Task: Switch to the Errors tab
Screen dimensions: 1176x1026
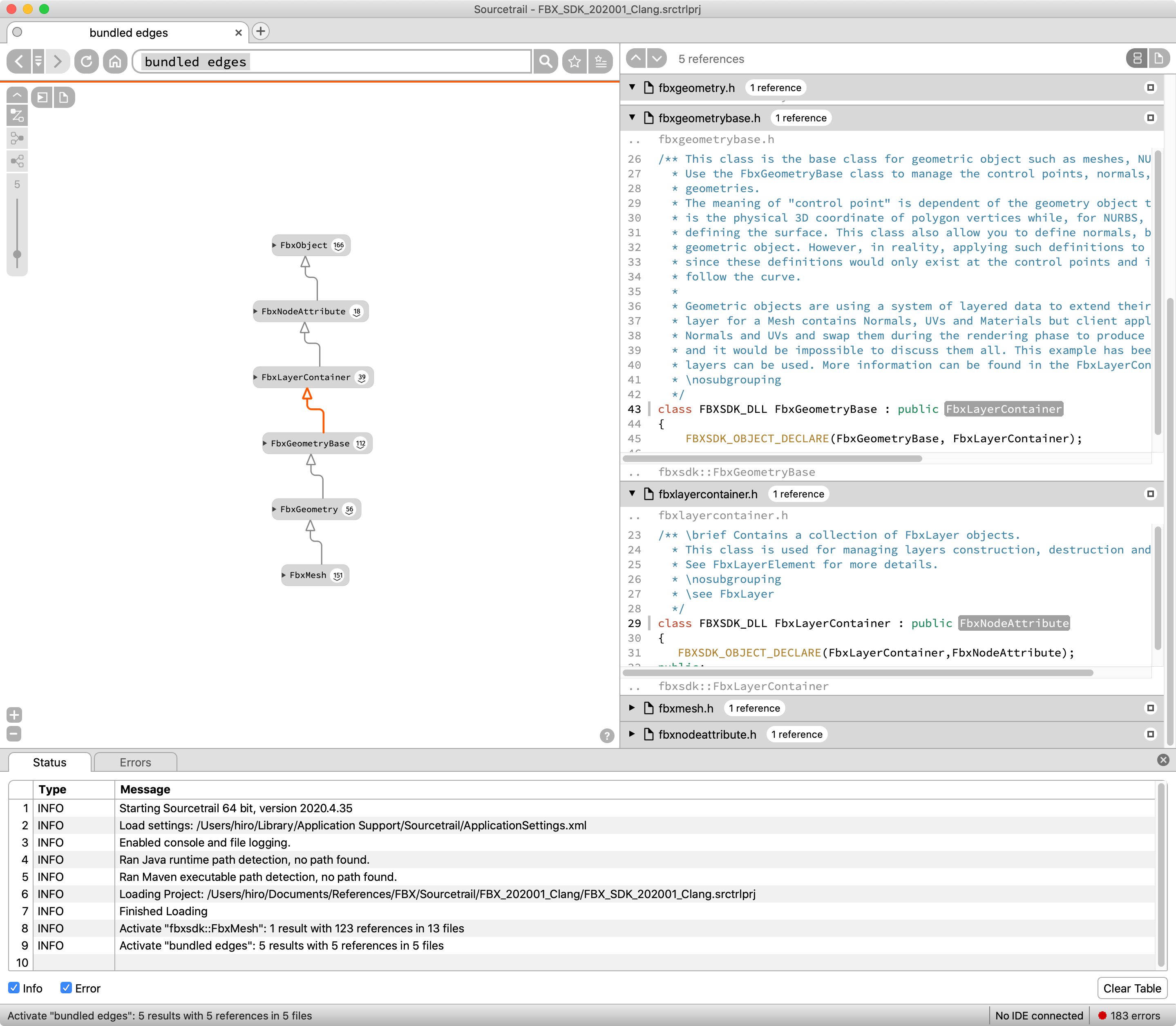Action: [x=135, y=762]
